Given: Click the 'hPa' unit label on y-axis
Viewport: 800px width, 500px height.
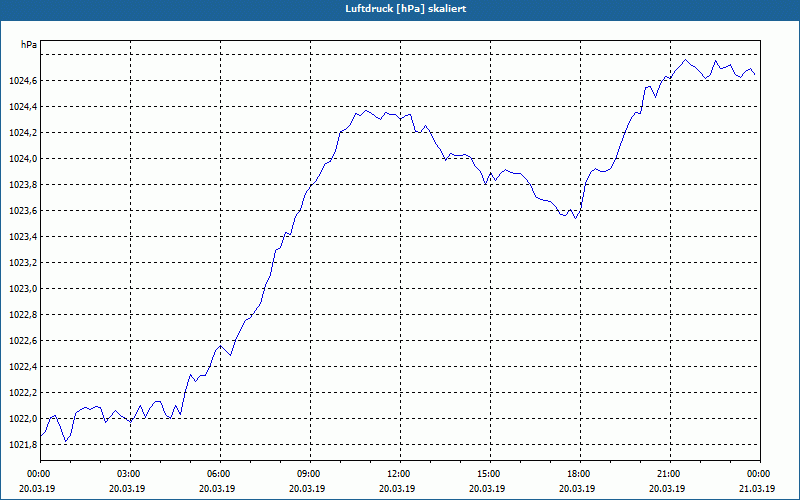Looking at the screenshot, I should (x=29, y=45).
